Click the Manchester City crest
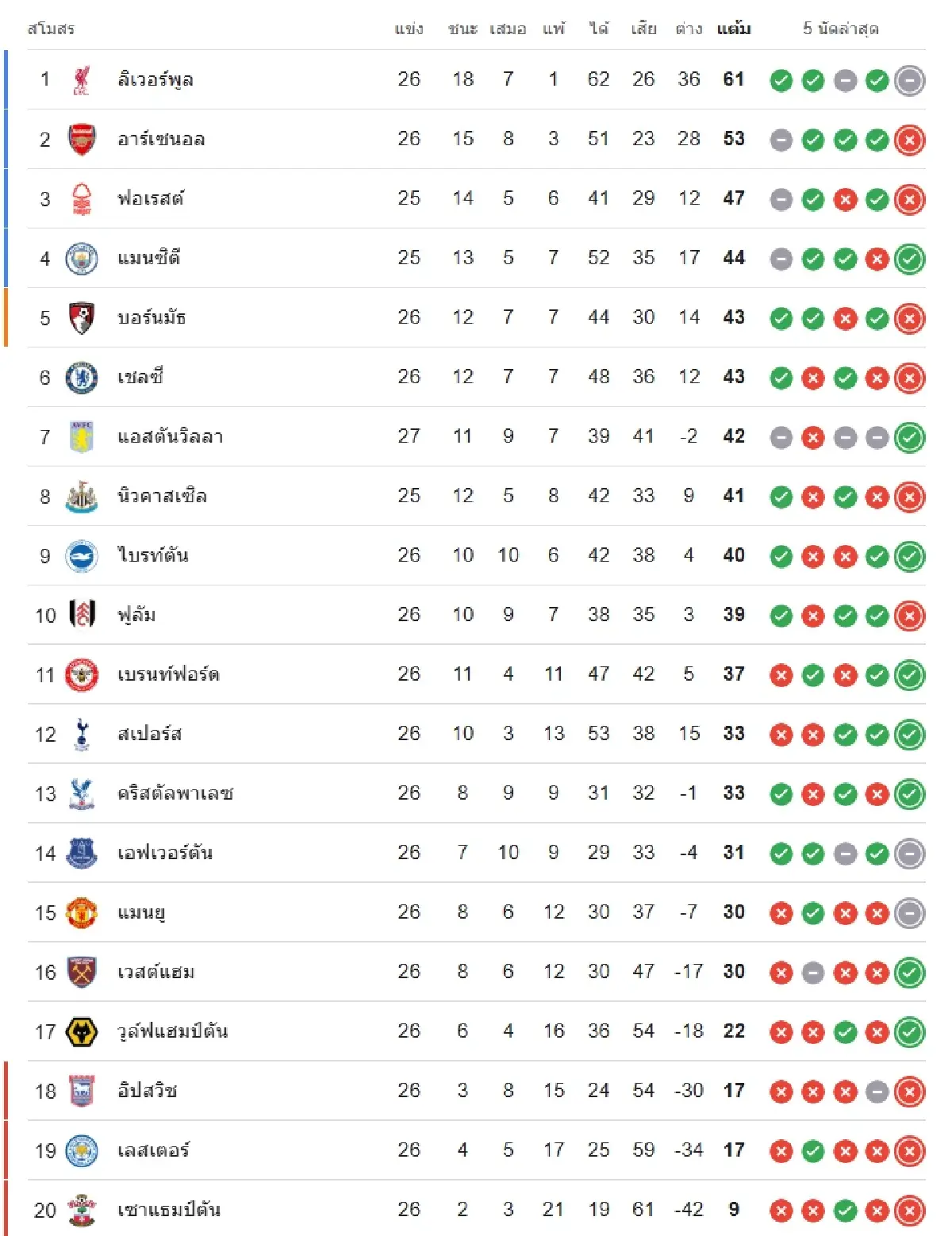The height and width of the screenshot is (1236, 952). point(81,259)
